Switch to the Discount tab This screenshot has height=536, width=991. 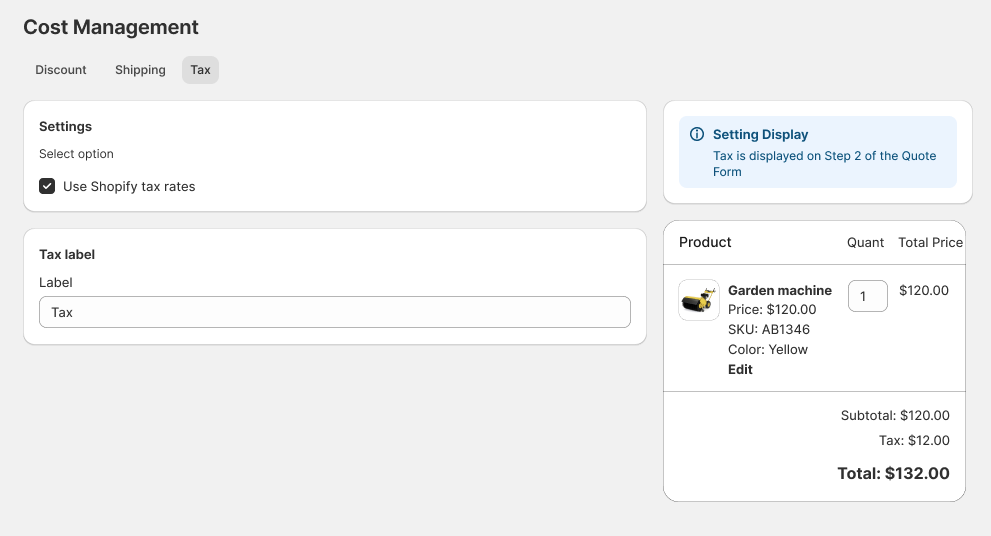(61, 70)
